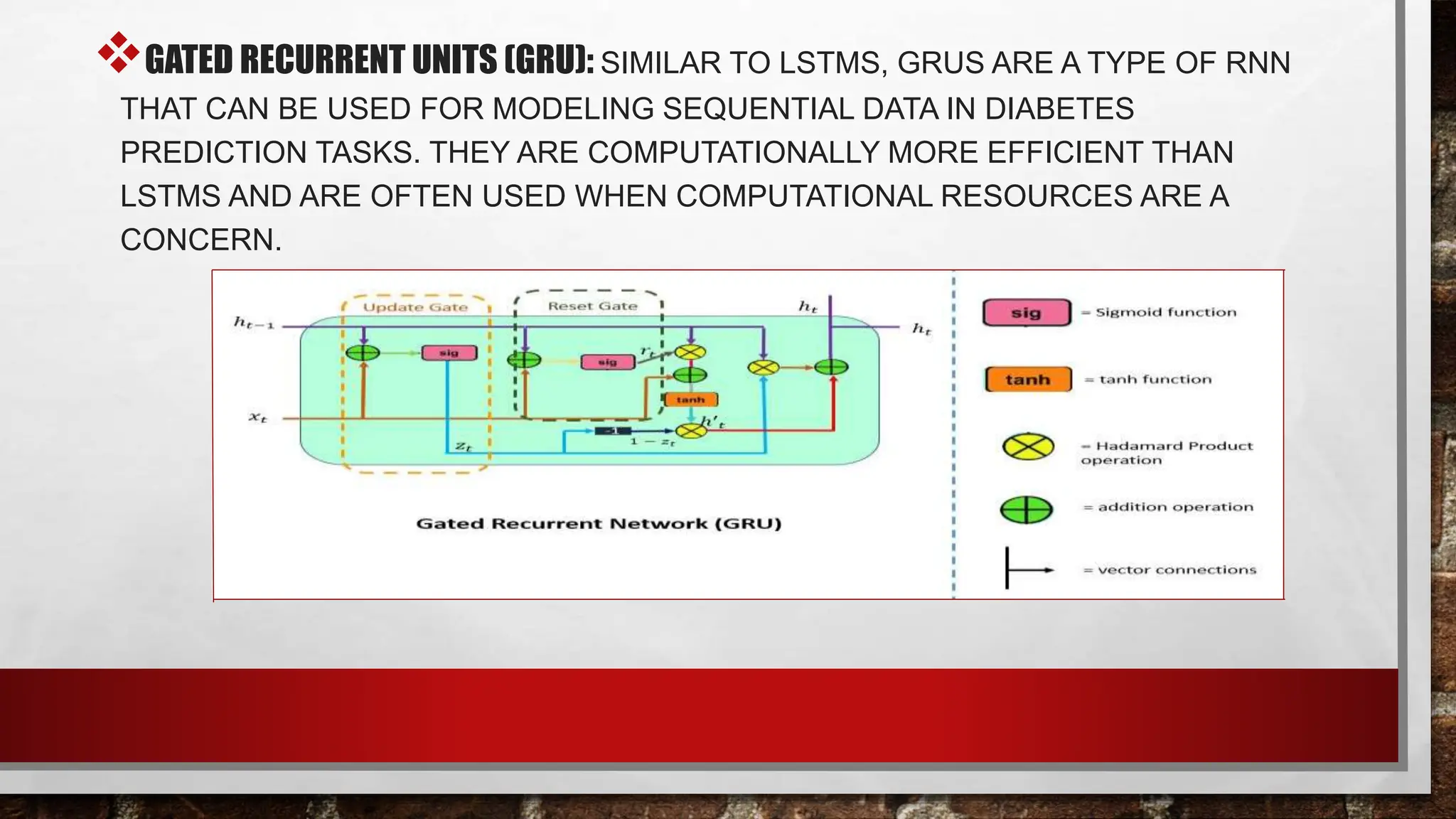Viewport: 1456px width, 819px height.
Task: Click the 'Gated Recurrent Units (GRU):' heading
Action: click(x=369, y=60)
